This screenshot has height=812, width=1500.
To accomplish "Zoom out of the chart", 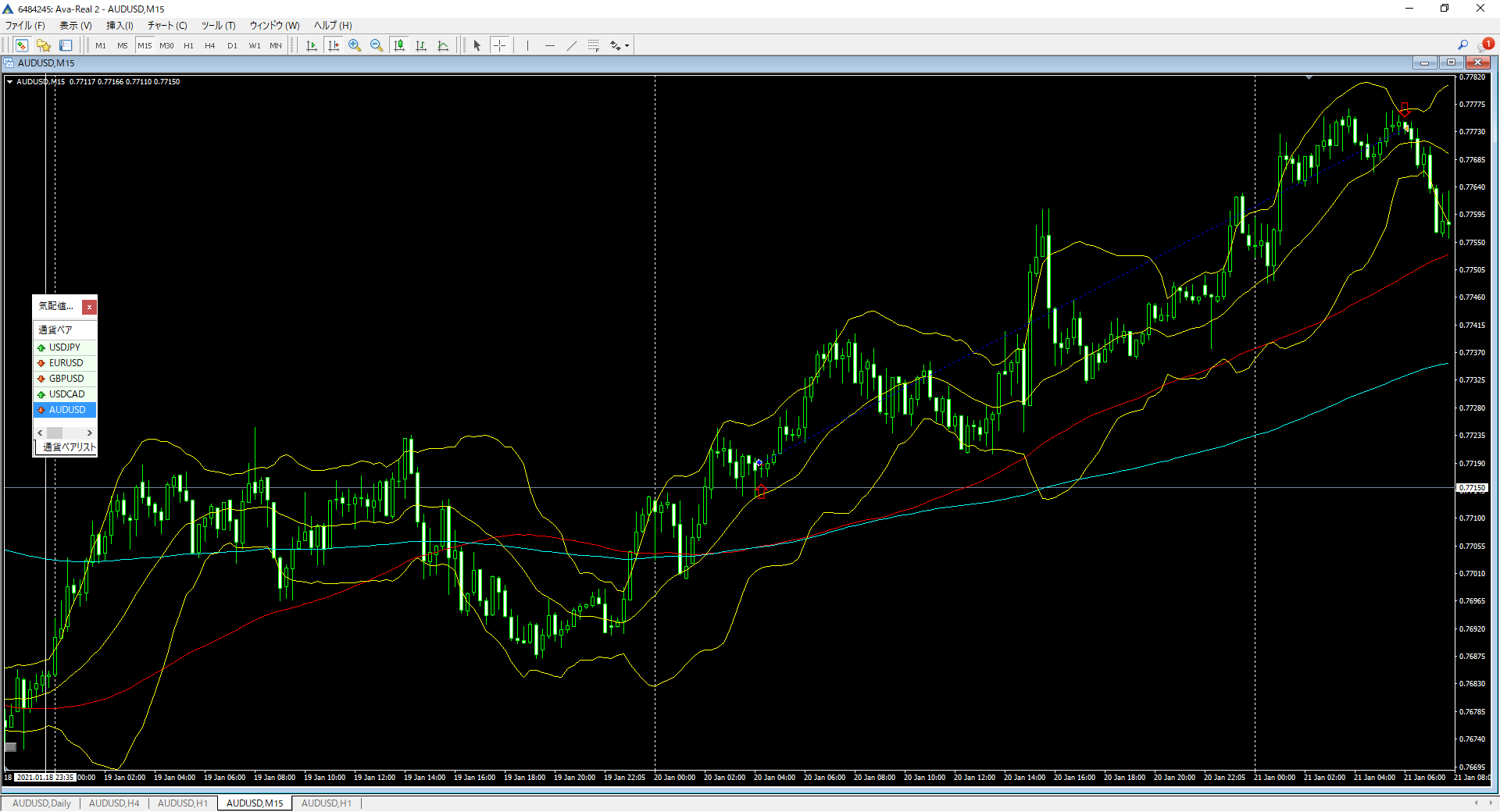I will point(377,45).
